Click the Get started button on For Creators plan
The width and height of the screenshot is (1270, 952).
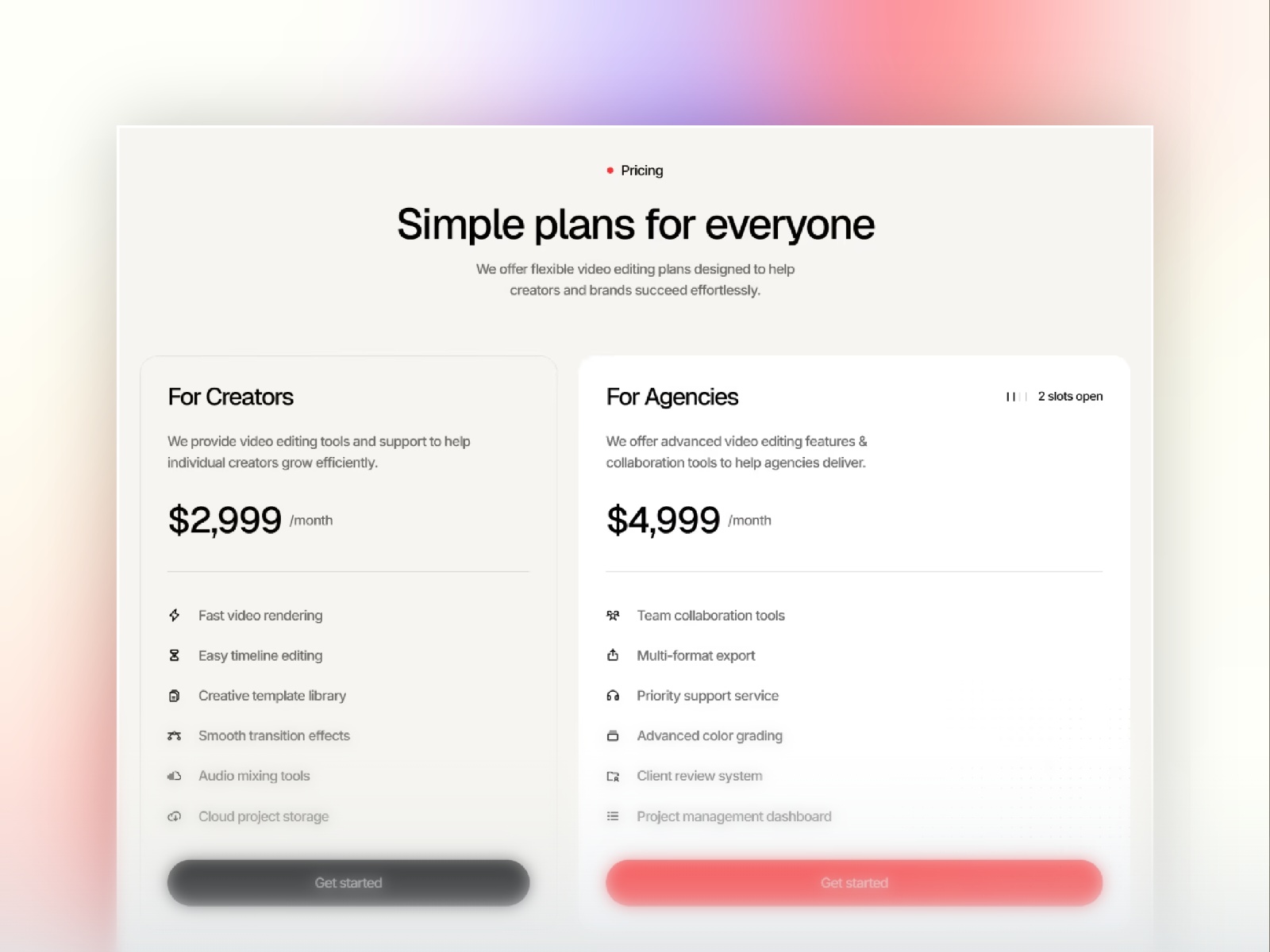[x=348, y=882]
